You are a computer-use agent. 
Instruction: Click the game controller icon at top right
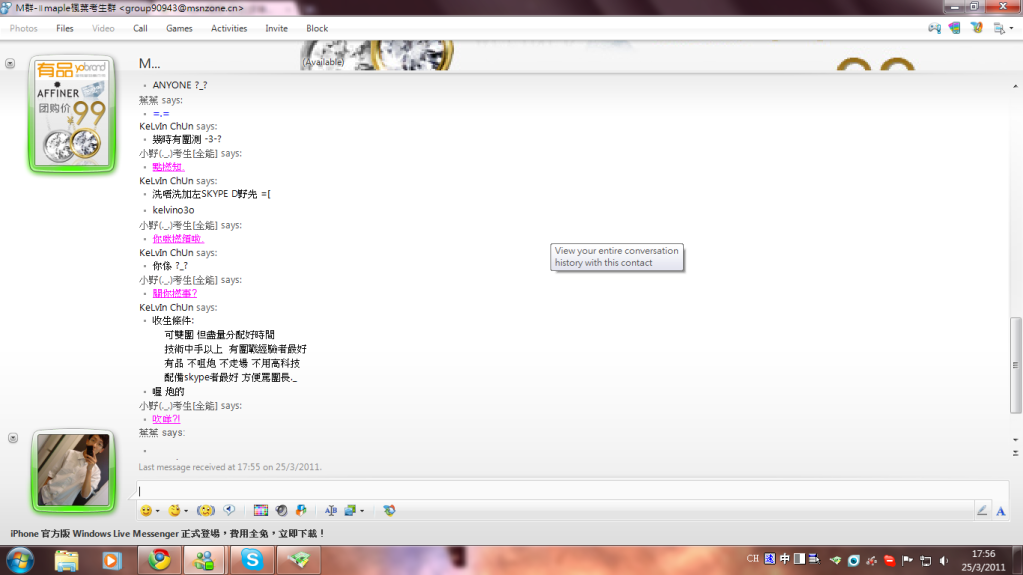pyautogui.click(x=934, y=29)
